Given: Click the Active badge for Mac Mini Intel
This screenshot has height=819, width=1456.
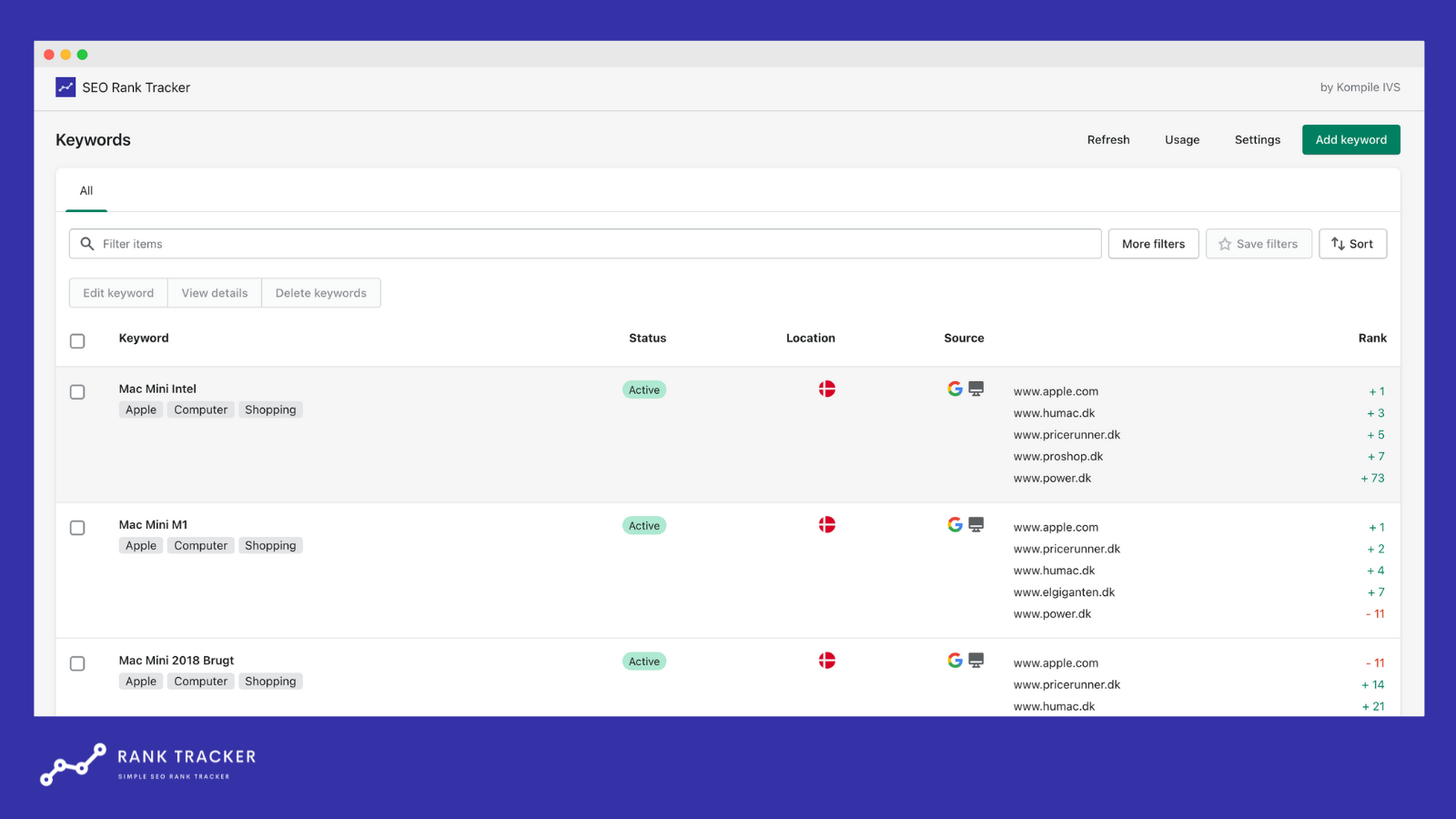Looking at the screenshot, I should 644,389.
